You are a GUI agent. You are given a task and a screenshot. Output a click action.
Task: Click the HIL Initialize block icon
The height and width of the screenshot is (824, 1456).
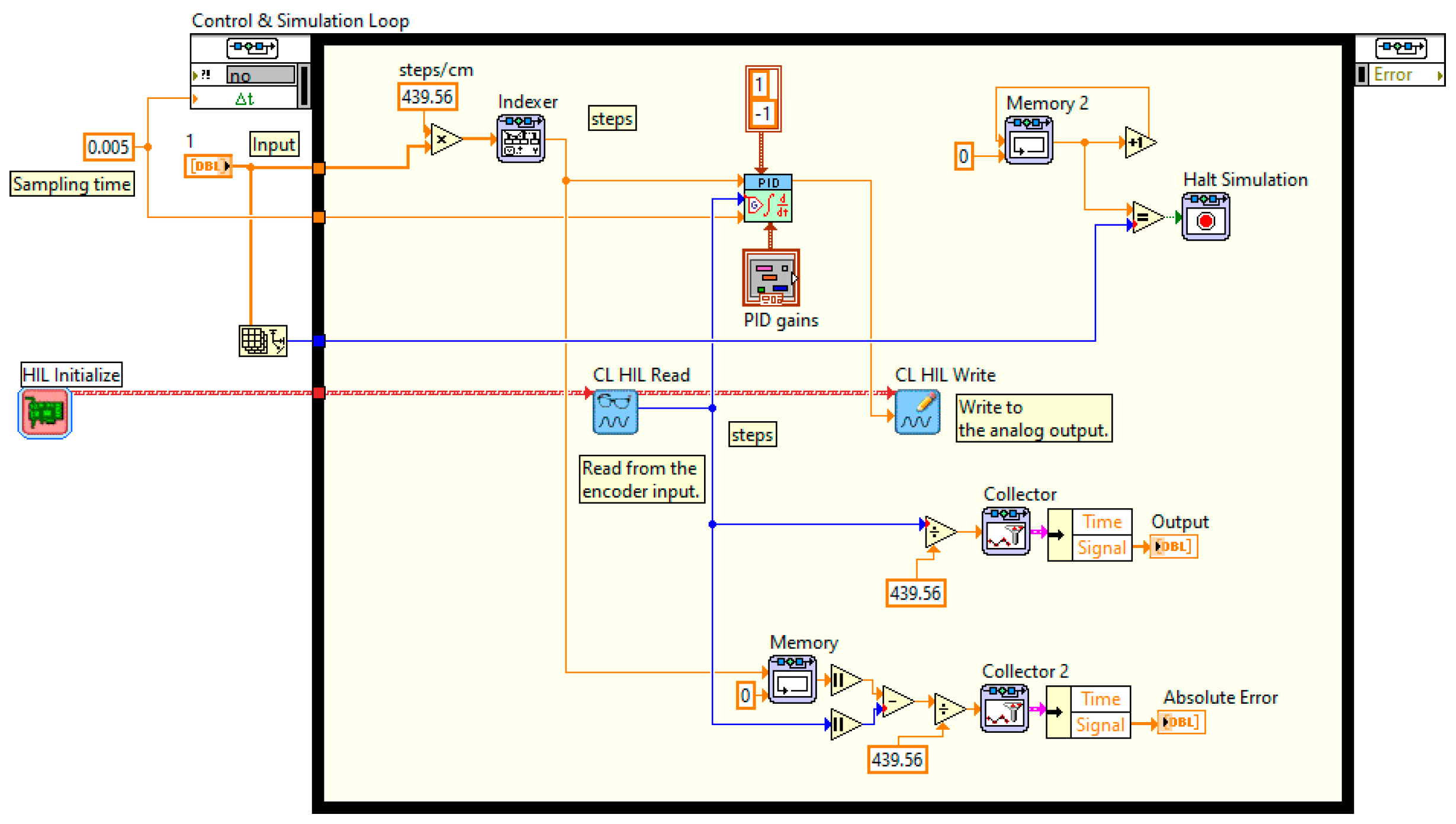pos(44,414)
